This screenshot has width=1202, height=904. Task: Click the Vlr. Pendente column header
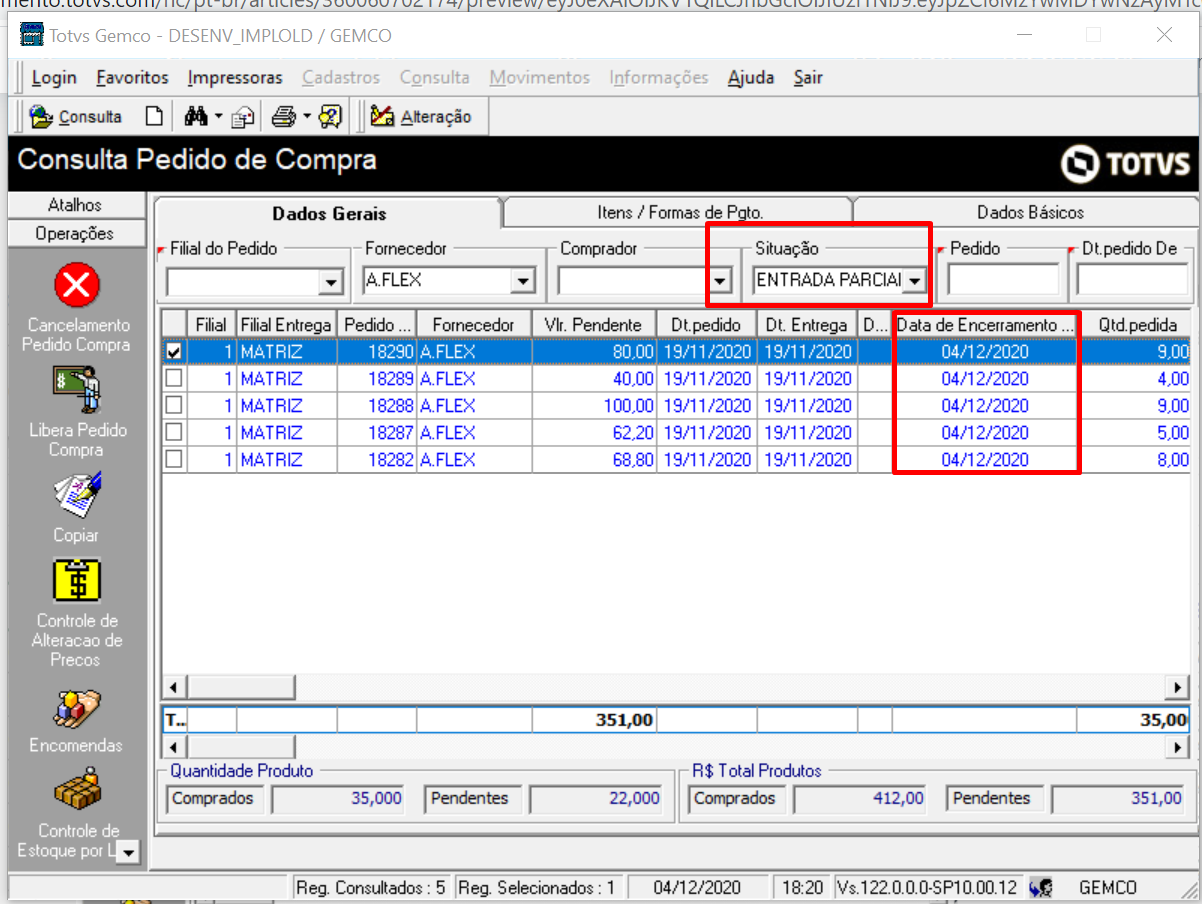594,325
